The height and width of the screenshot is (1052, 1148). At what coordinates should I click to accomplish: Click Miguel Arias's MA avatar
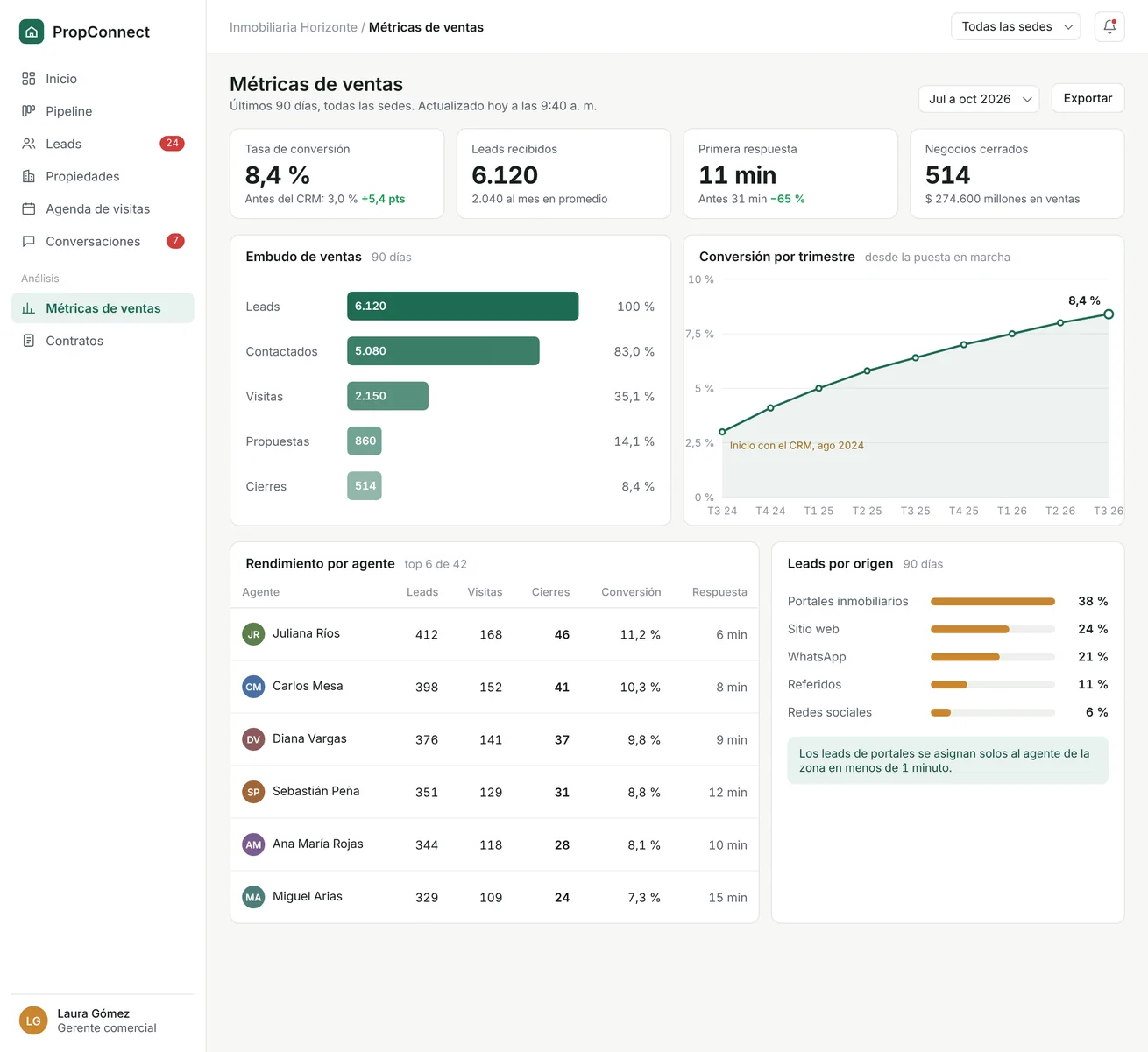point(253,897)
